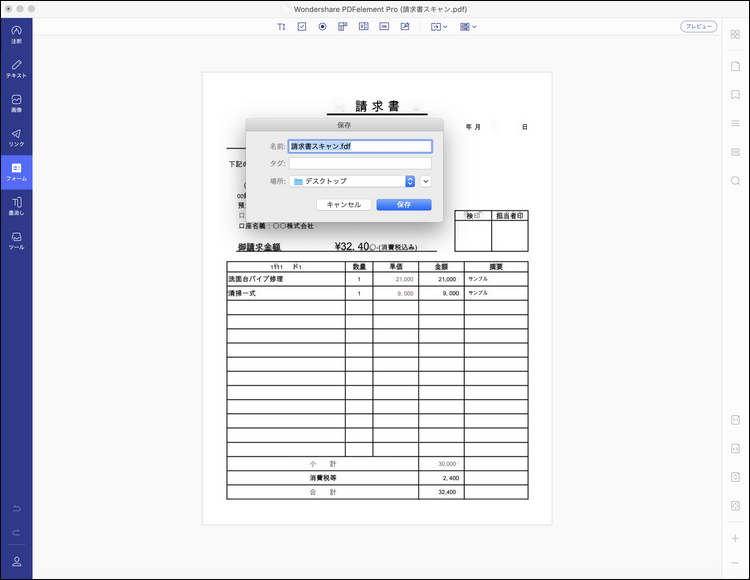This screenshot has height=580, width=750.
Task: Click the 消費税等 row label
Action: [x=323, y=478]
